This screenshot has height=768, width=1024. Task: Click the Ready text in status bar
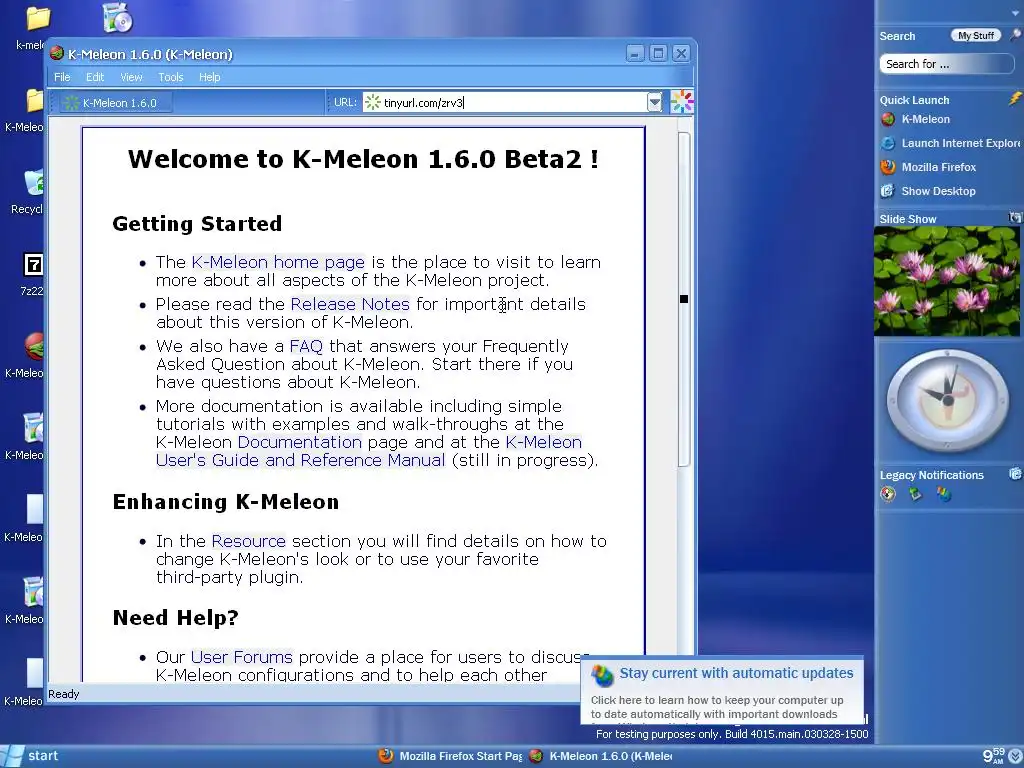tap(63, 694)
